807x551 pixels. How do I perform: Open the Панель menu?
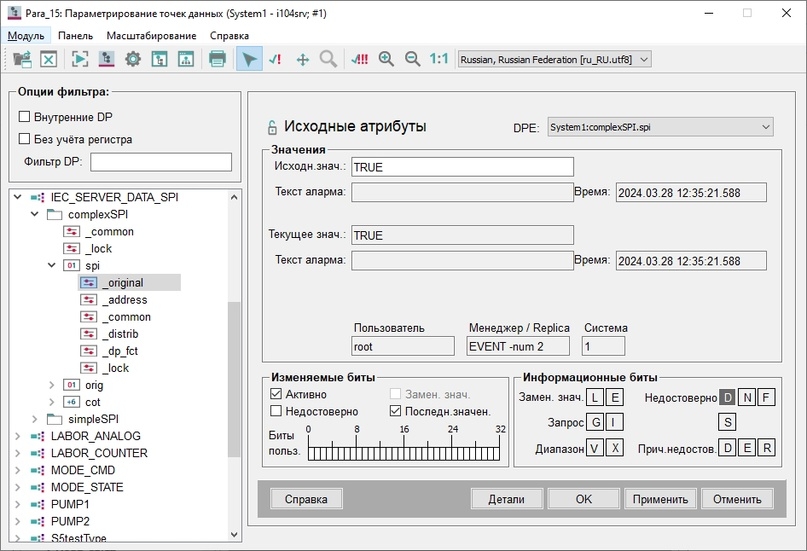pos(76,35)
